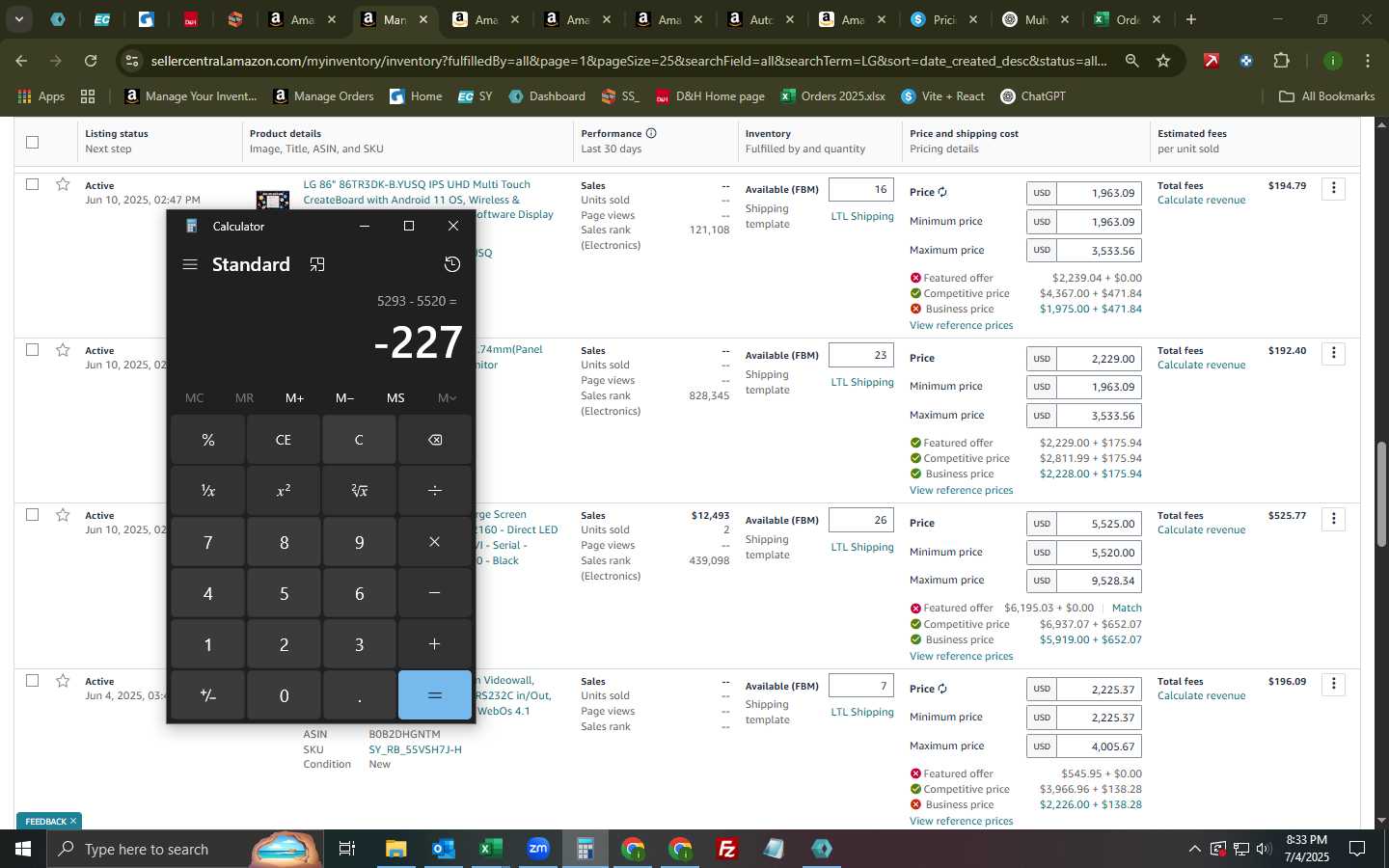
Task: Open File Explorer from the taskbar
Action: click(x=395, y=849)
